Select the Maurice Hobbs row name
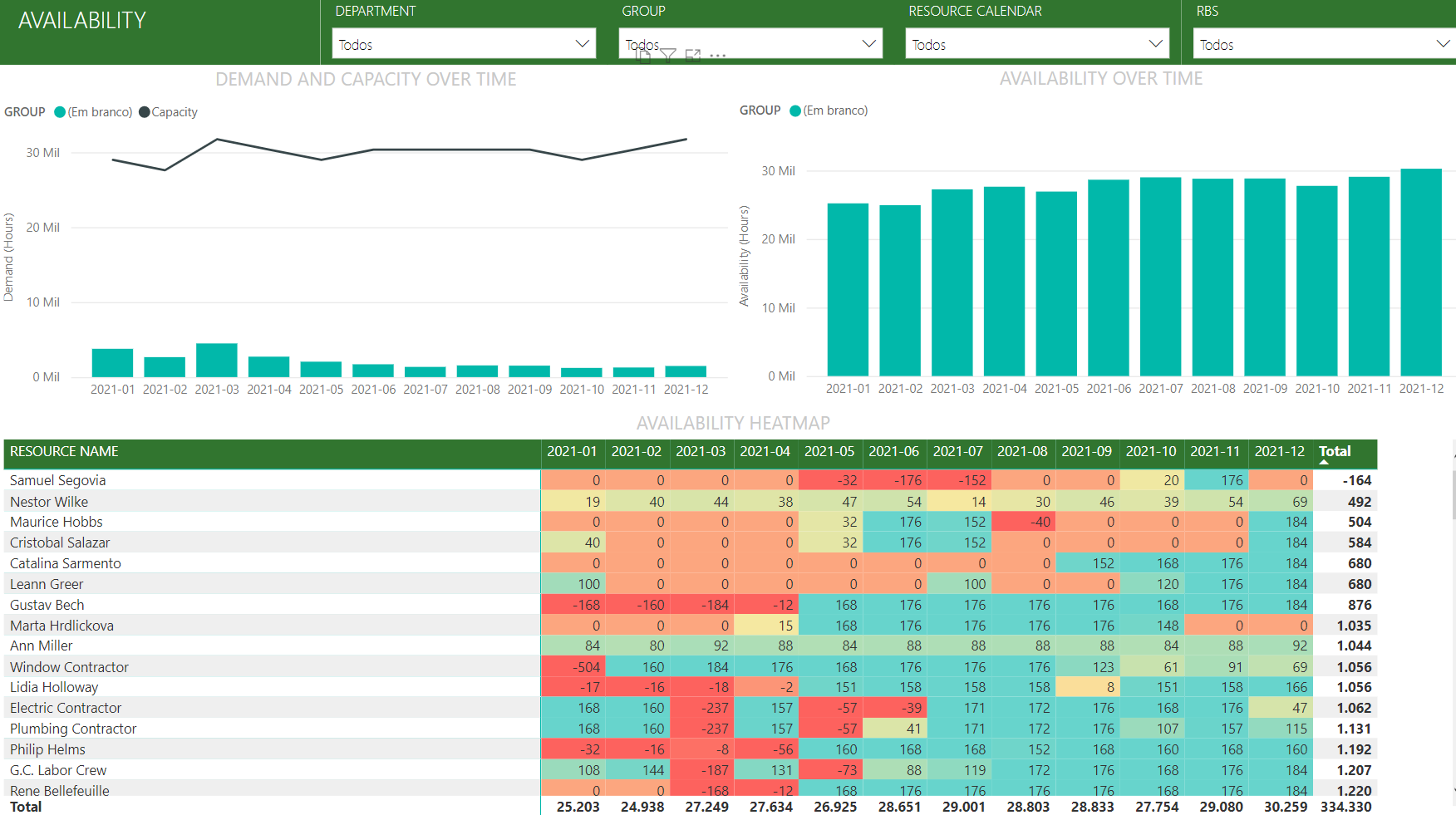Screen dimensions: 1456x815 [x=57, y=522]
